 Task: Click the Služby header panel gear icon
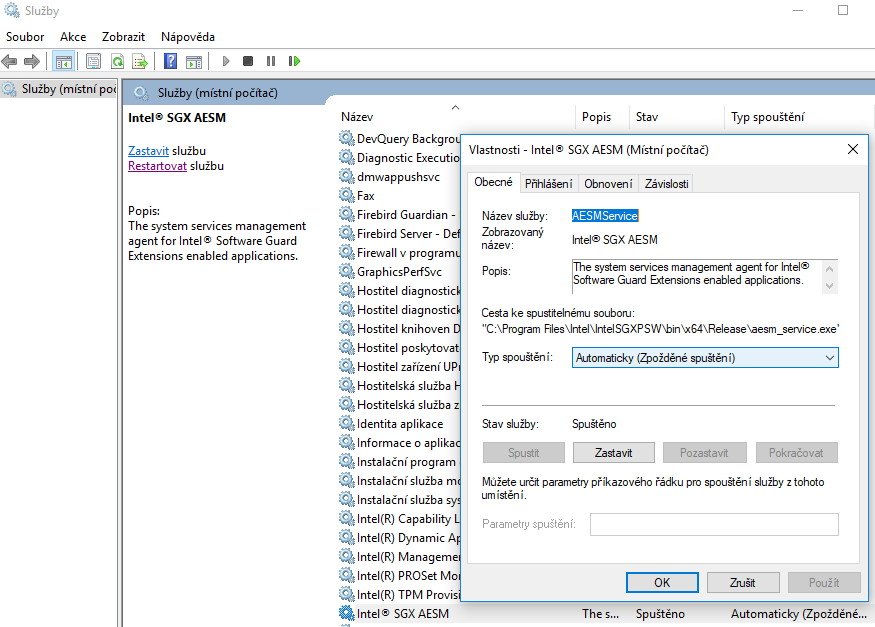pos(141,93)
